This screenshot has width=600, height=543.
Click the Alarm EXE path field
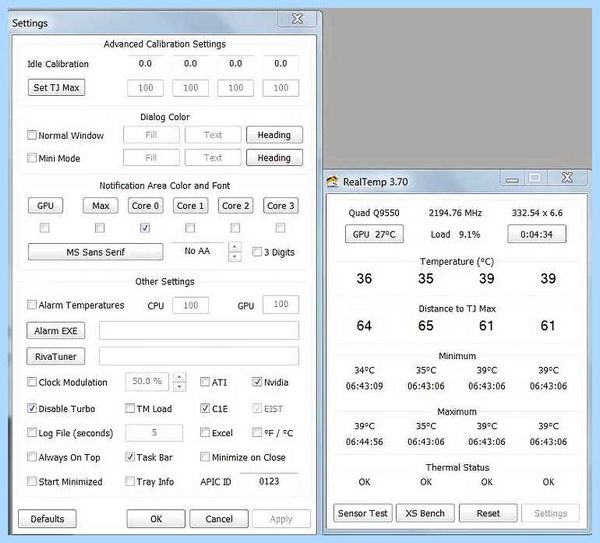click(199, 330)
